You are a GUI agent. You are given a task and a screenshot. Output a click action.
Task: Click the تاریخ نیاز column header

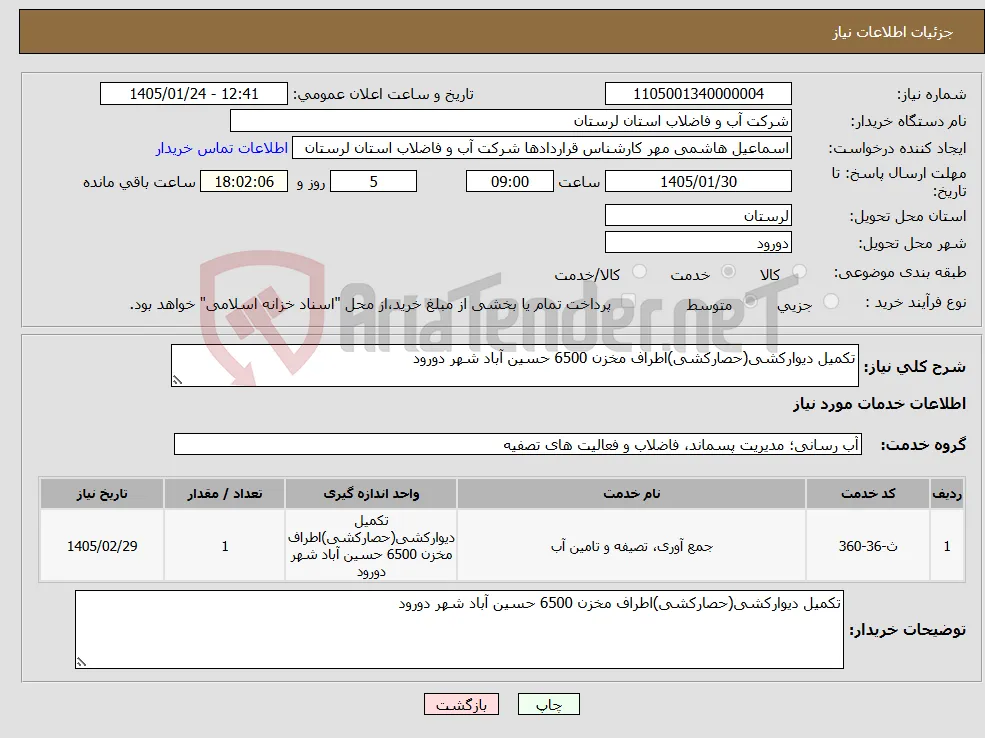[102, 494]
